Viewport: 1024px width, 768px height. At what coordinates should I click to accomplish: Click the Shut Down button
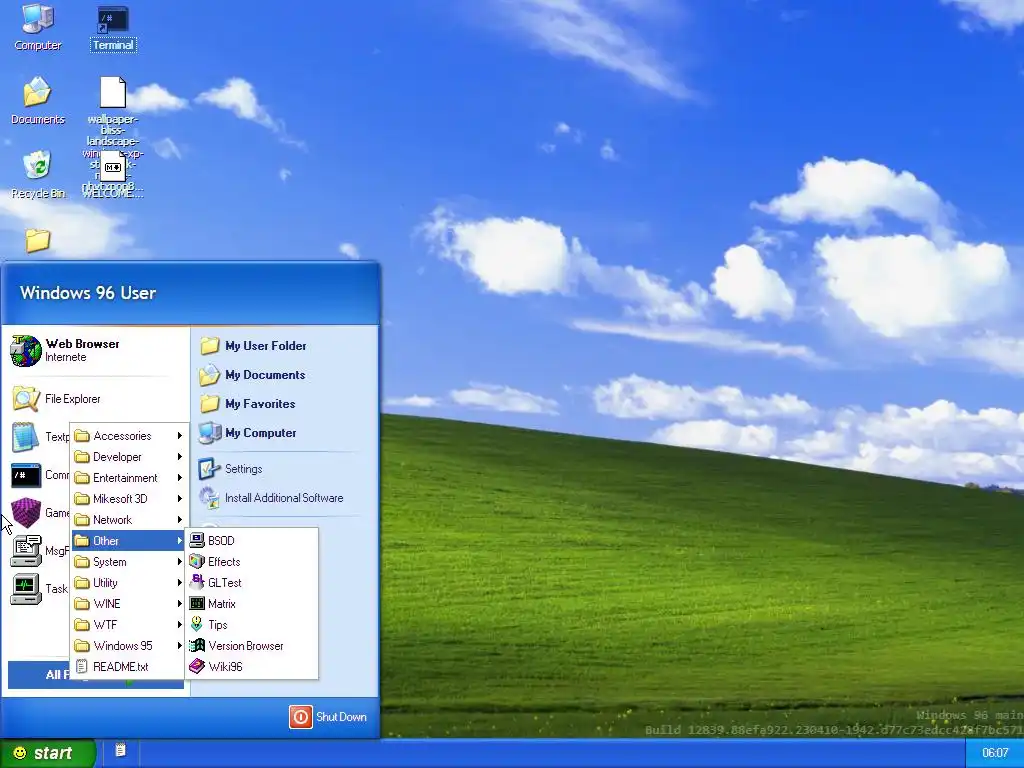point(328,716)
